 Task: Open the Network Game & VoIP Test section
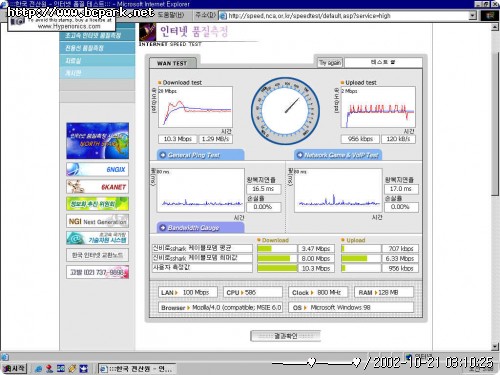pos(338,155)
